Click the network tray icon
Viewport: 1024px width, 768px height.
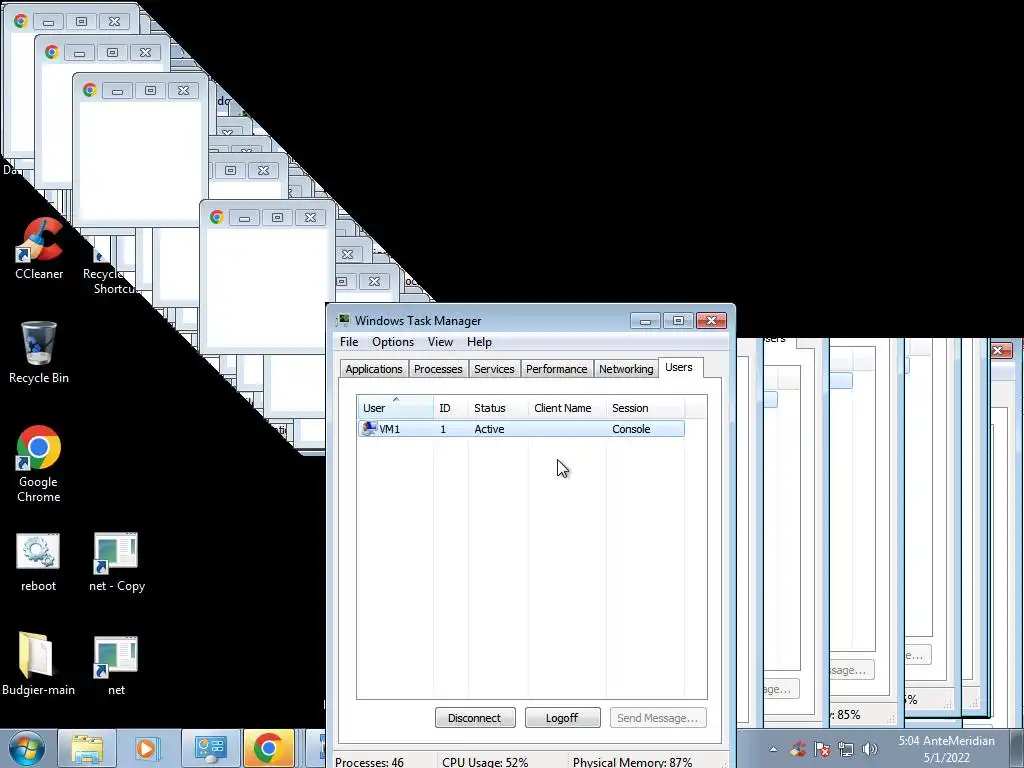(x=846, y=749)
